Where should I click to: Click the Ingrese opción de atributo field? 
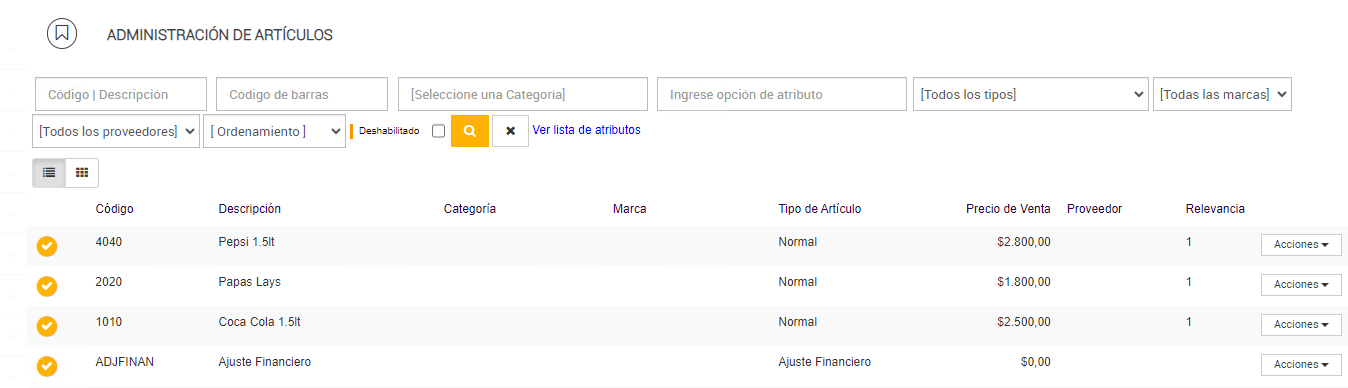coord(781,94)
